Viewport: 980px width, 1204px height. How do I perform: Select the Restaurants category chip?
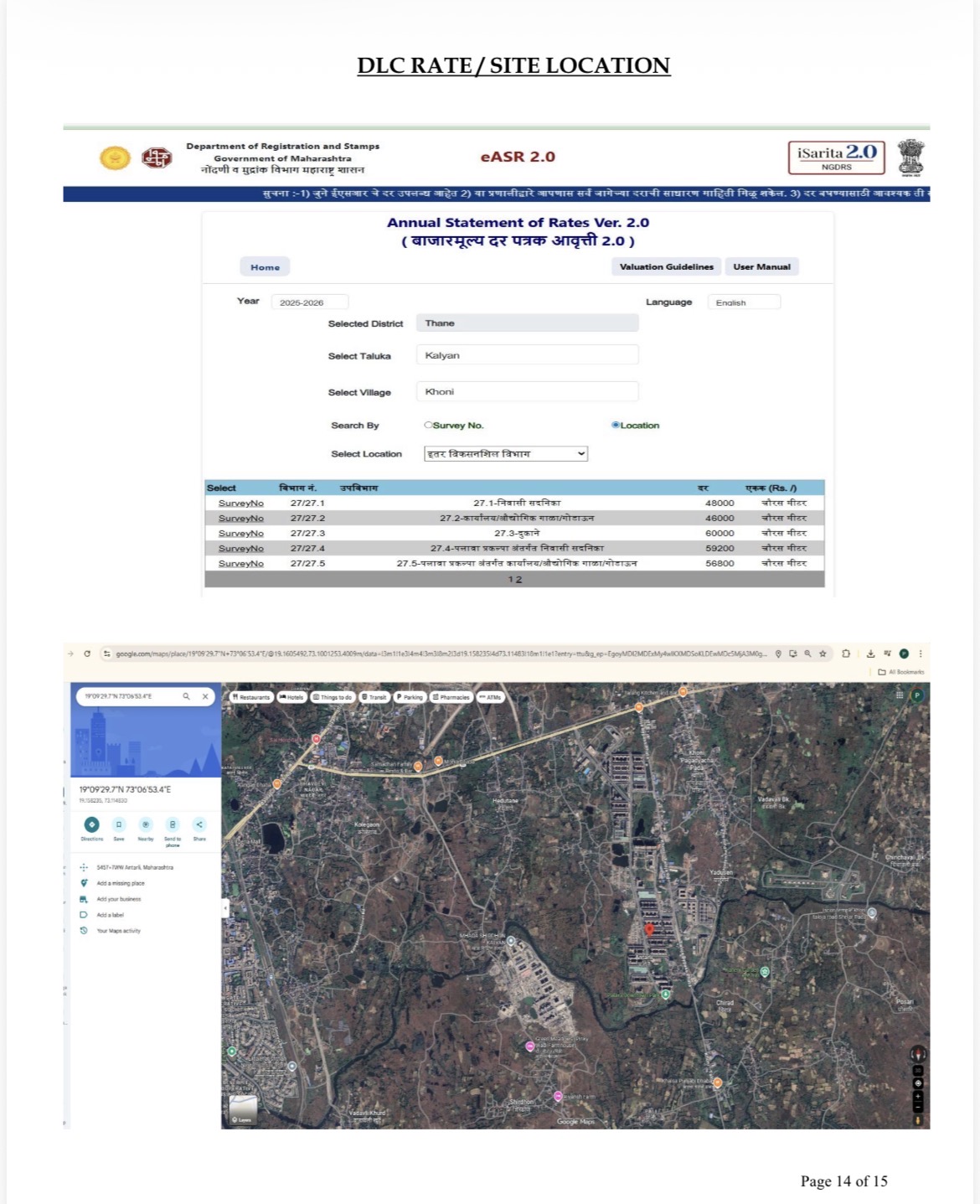coord(250,696)
